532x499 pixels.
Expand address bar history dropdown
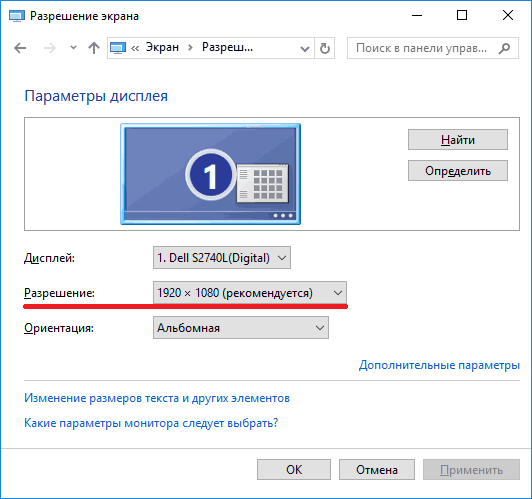click(305, 49)
